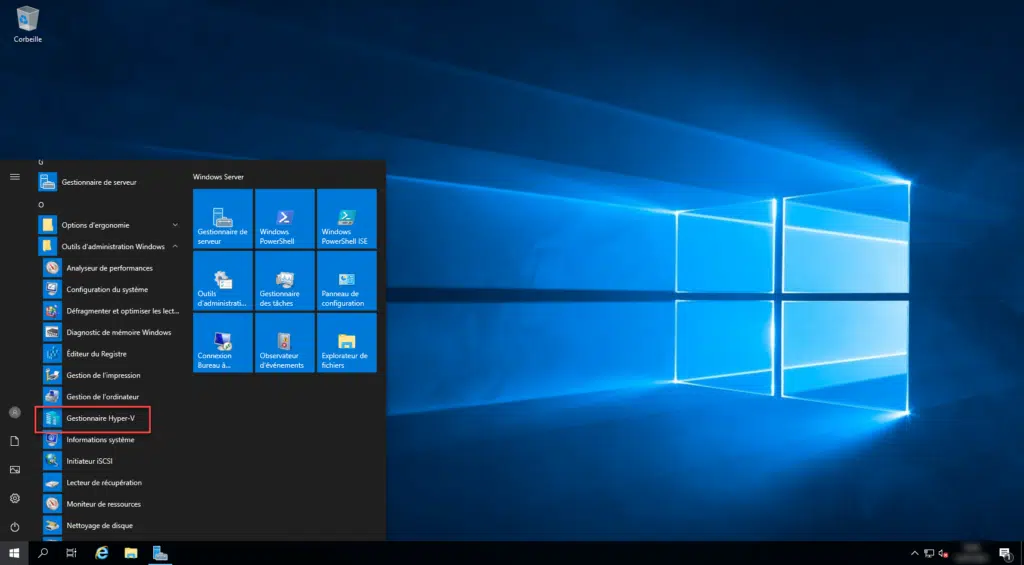The image size is (1024, 565).
Task: Launch Initiateur iSCSI
Action: (x=108, y=461)
